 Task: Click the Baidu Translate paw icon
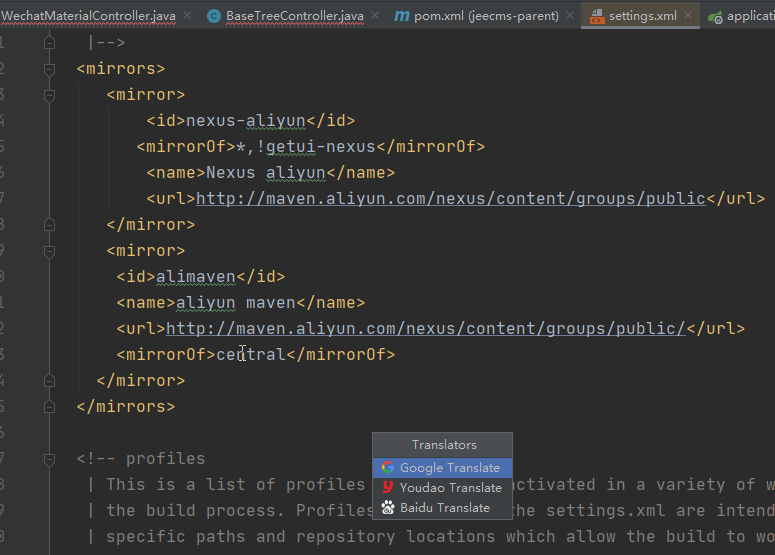tap(388, 508)
